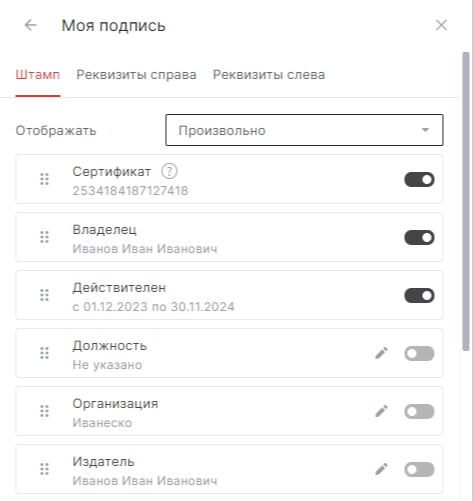Image resolution: width=473 pixels, height=501 pixels.
Task: Open the Отображать dropdown set to Произвольно
Action: pyautogui.click(x=304, y=130)
